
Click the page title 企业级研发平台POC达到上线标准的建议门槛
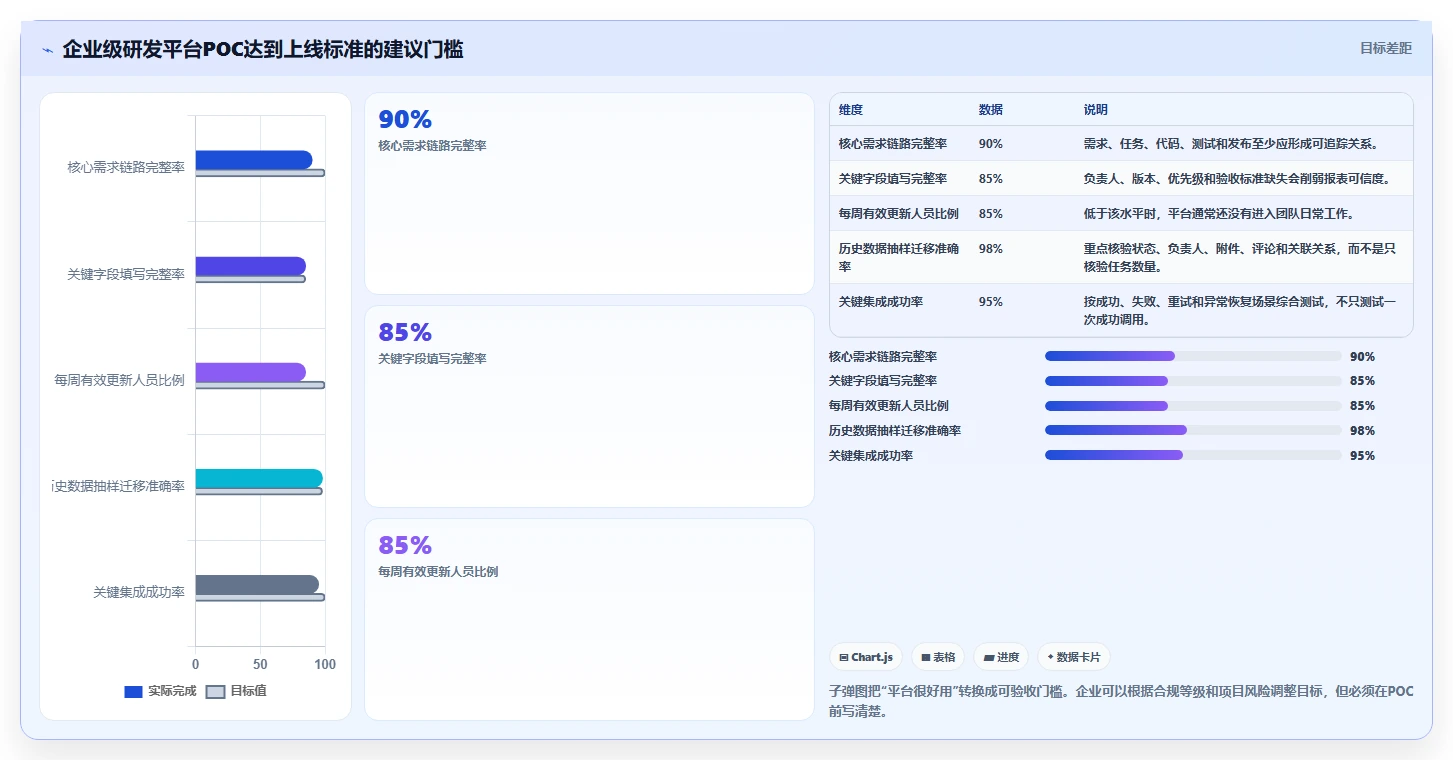coord(263,49)
